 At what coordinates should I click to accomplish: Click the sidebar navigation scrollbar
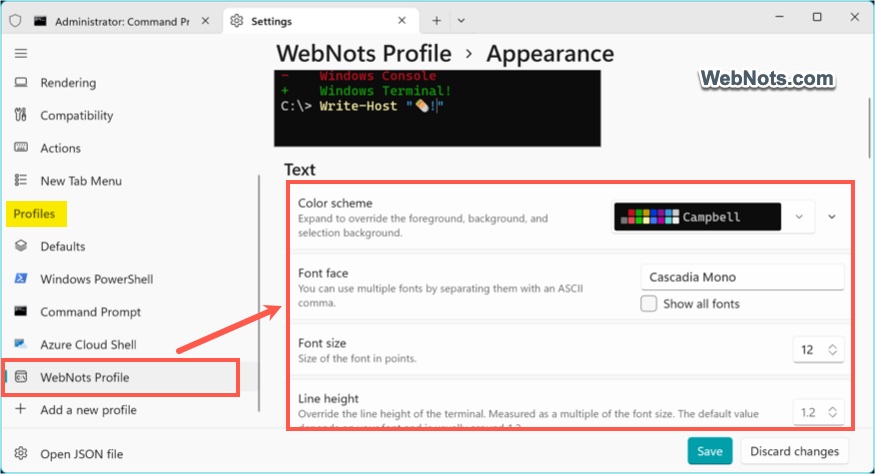pos(259,294)
